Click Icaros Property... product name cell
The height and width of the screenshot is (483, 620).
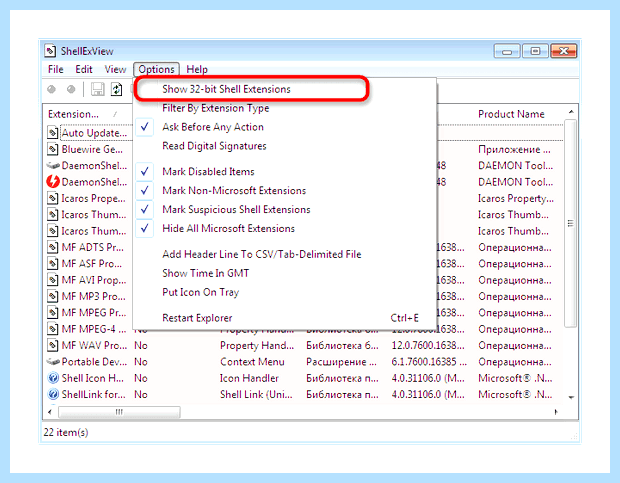[516, 198]
